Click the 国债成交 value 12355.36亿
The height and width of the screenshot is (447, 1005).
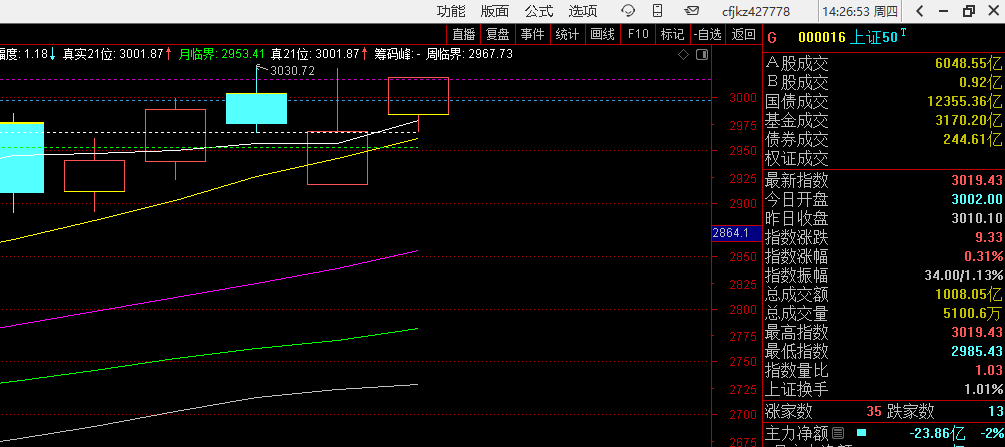(965, 101)
